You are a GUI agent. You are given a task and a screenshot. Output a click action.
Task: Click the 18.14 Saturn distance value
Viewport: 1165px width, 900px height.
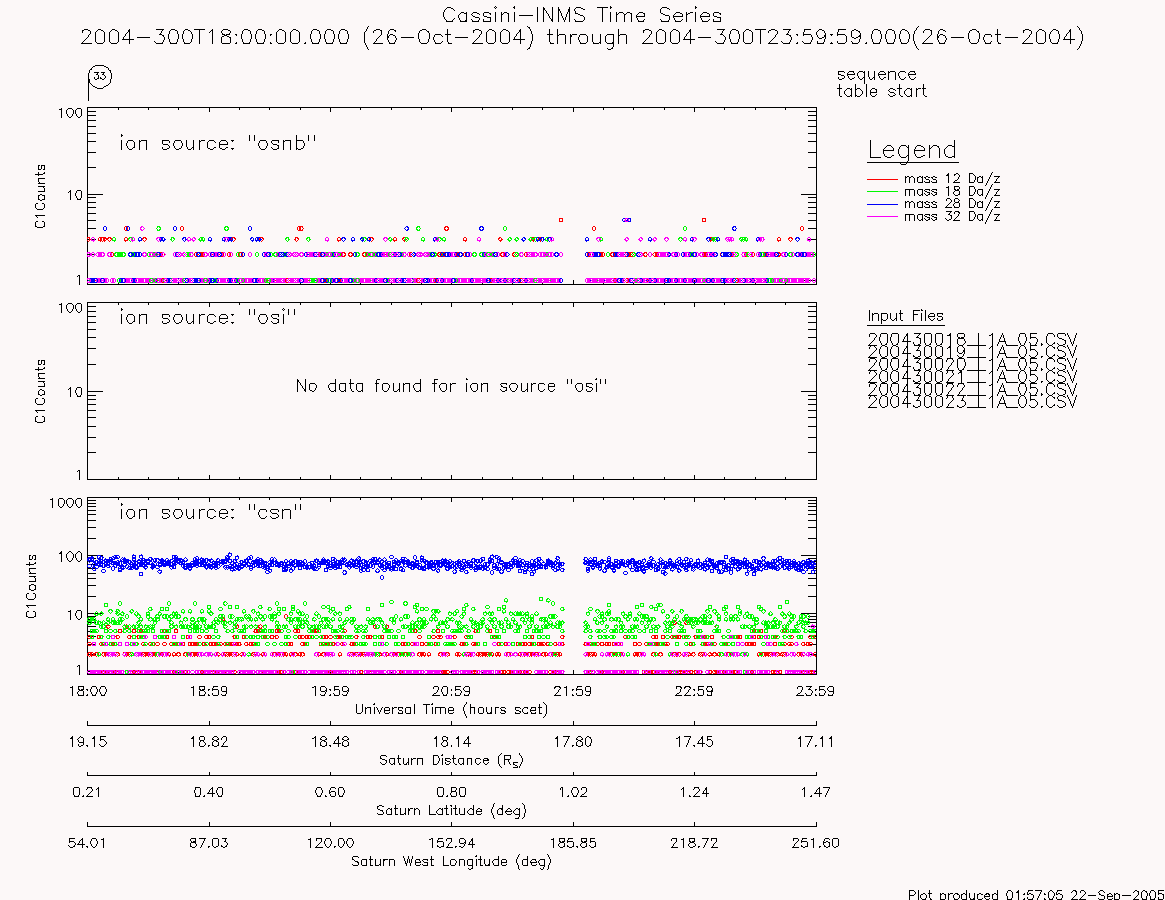(x=452, y=742)
